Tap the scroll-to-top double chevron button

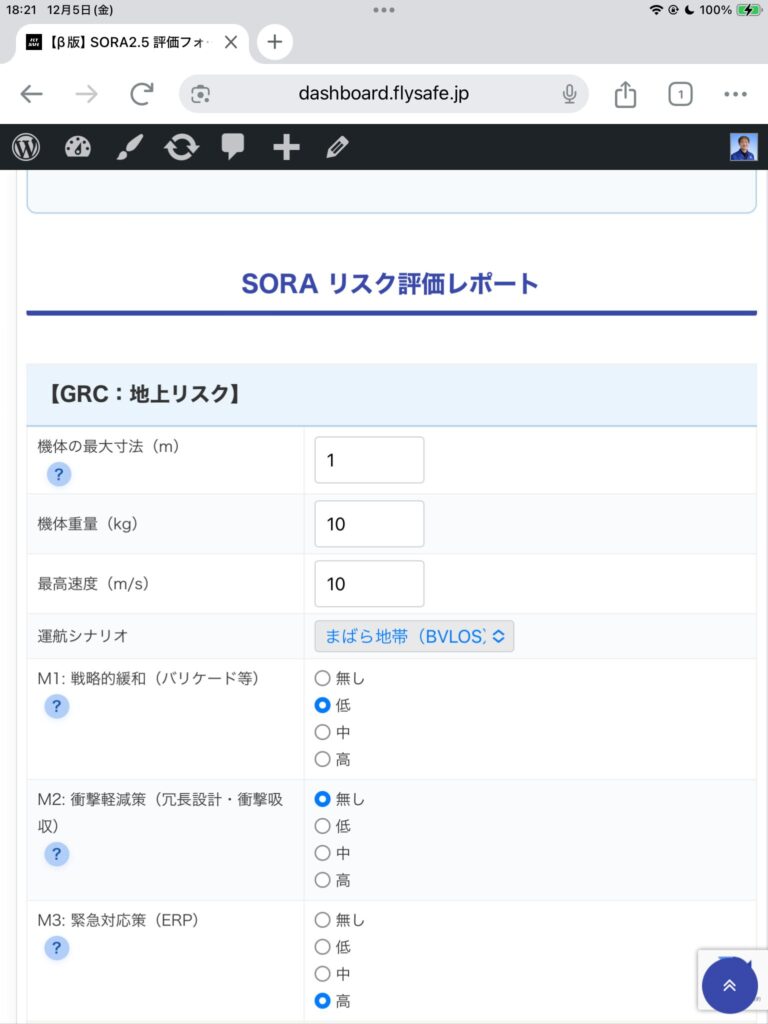tap(729, 985)
